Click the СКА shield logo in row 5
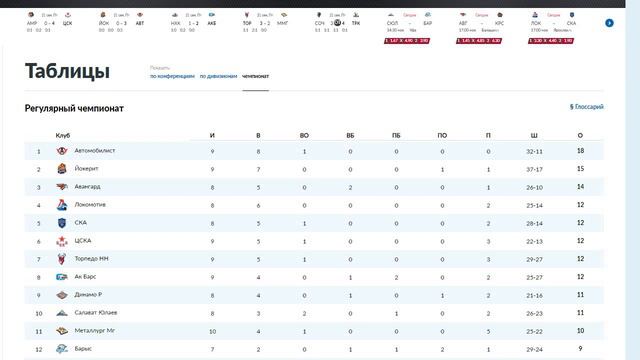 (62, 223)
